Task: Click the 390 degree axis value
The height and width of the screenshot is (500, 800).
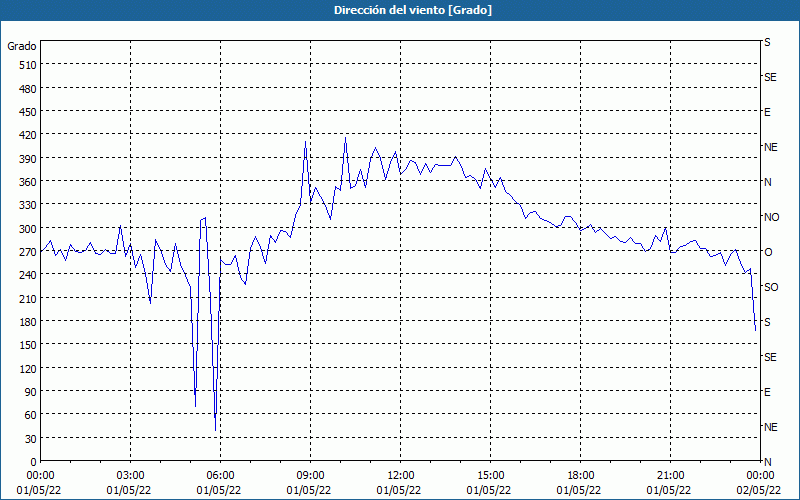Action: (28, 159)
